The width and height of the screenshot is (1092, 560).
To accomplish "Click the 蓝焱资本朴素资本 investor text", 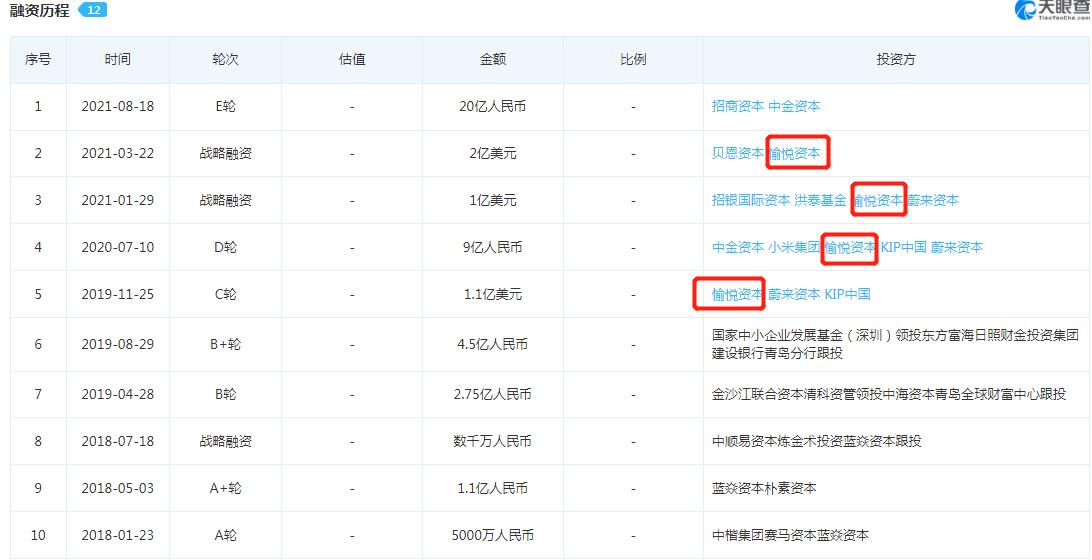I will pos(764,488).
